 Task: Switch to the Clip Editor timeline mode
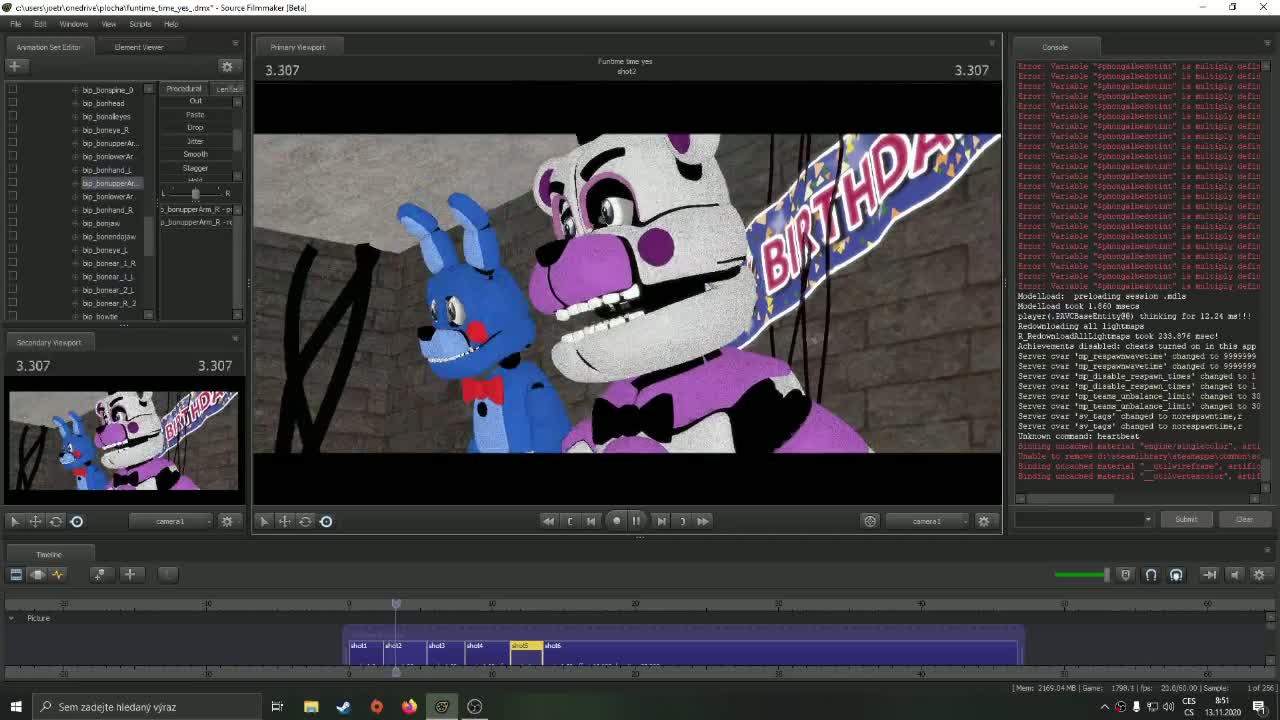(16, 574)
